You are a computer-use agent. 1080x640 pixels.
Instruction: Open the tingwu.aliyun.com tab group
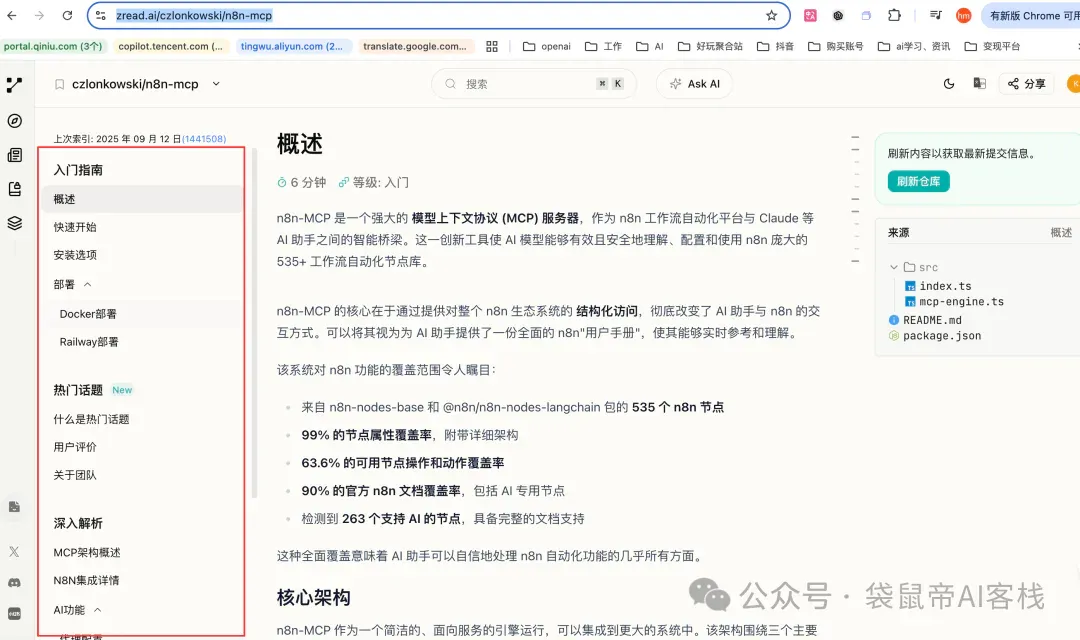point(292,46)
